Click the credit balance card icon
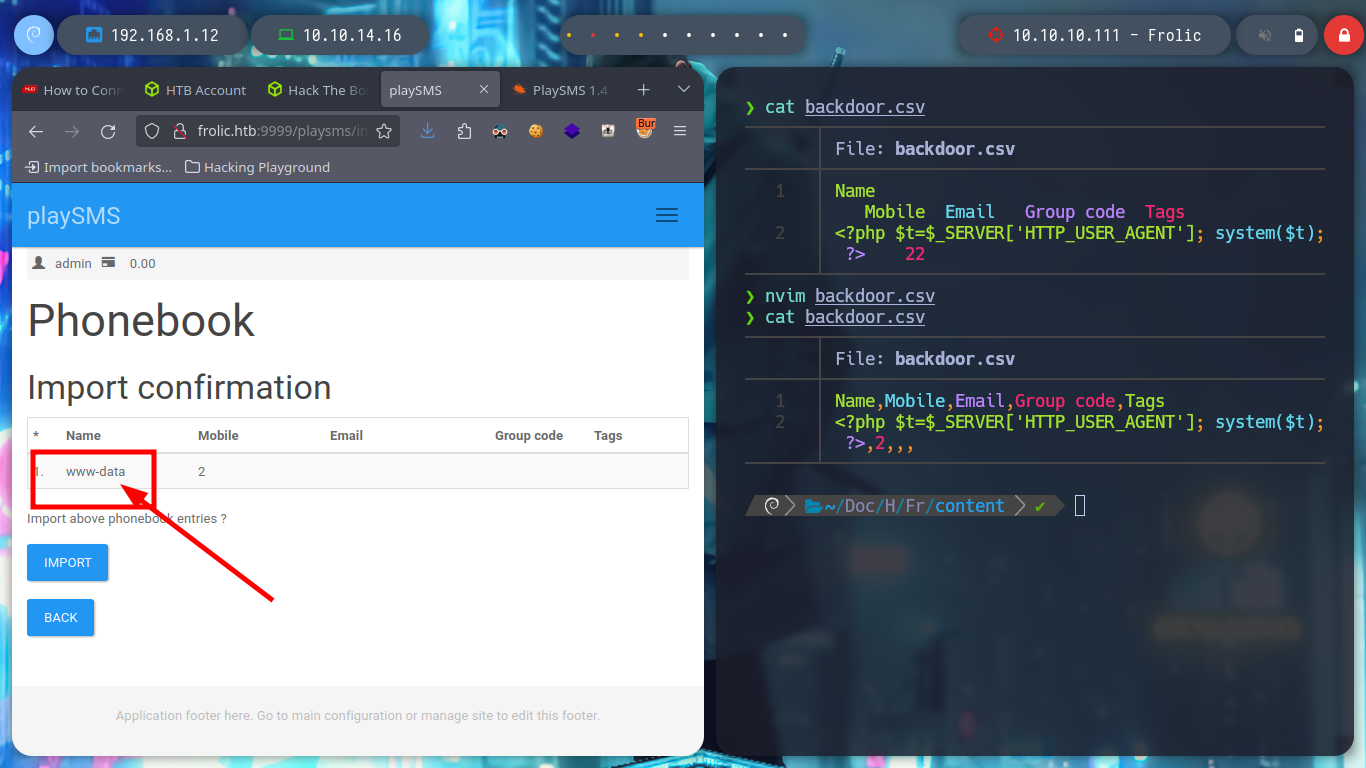1366x768 pixels. click(108, 262)
